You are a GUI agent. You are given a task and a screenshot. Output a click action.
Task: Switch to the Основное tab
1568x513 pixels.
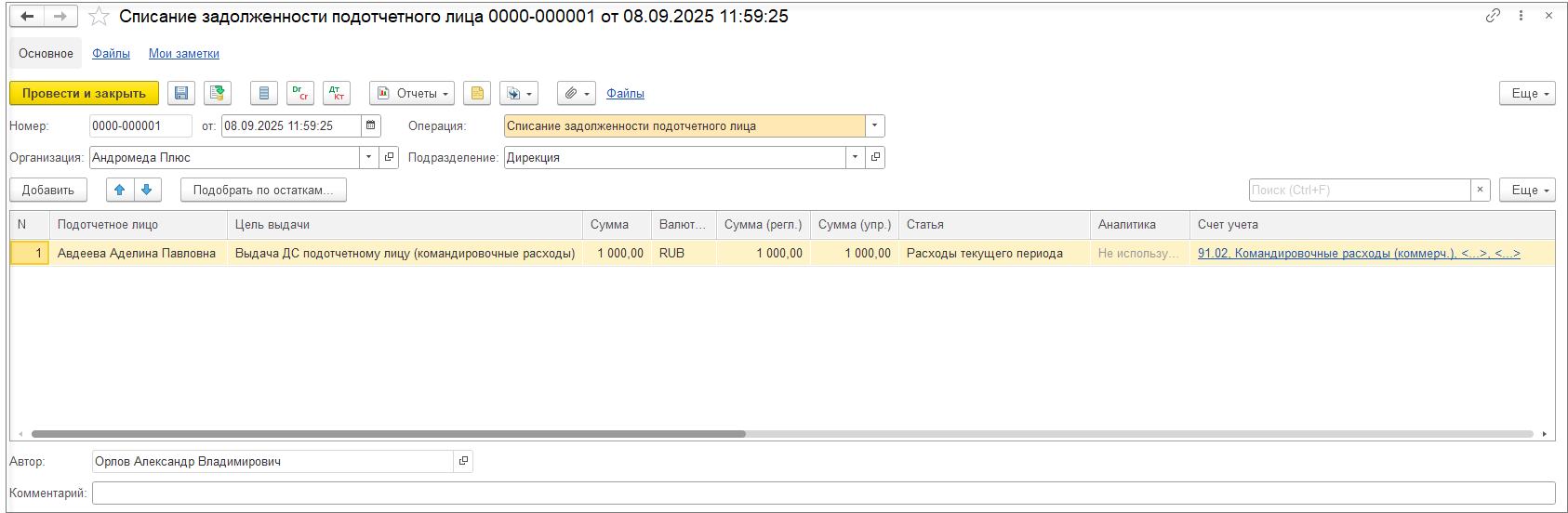46,53
